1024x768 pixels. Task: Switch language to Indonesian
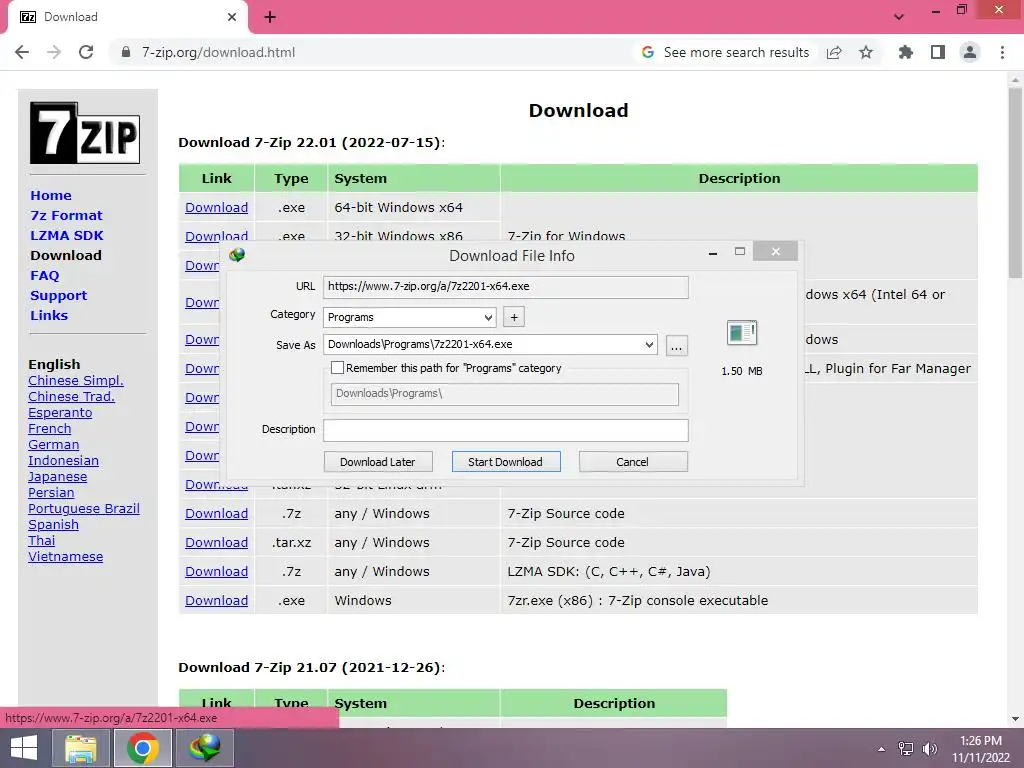(63, 460)
